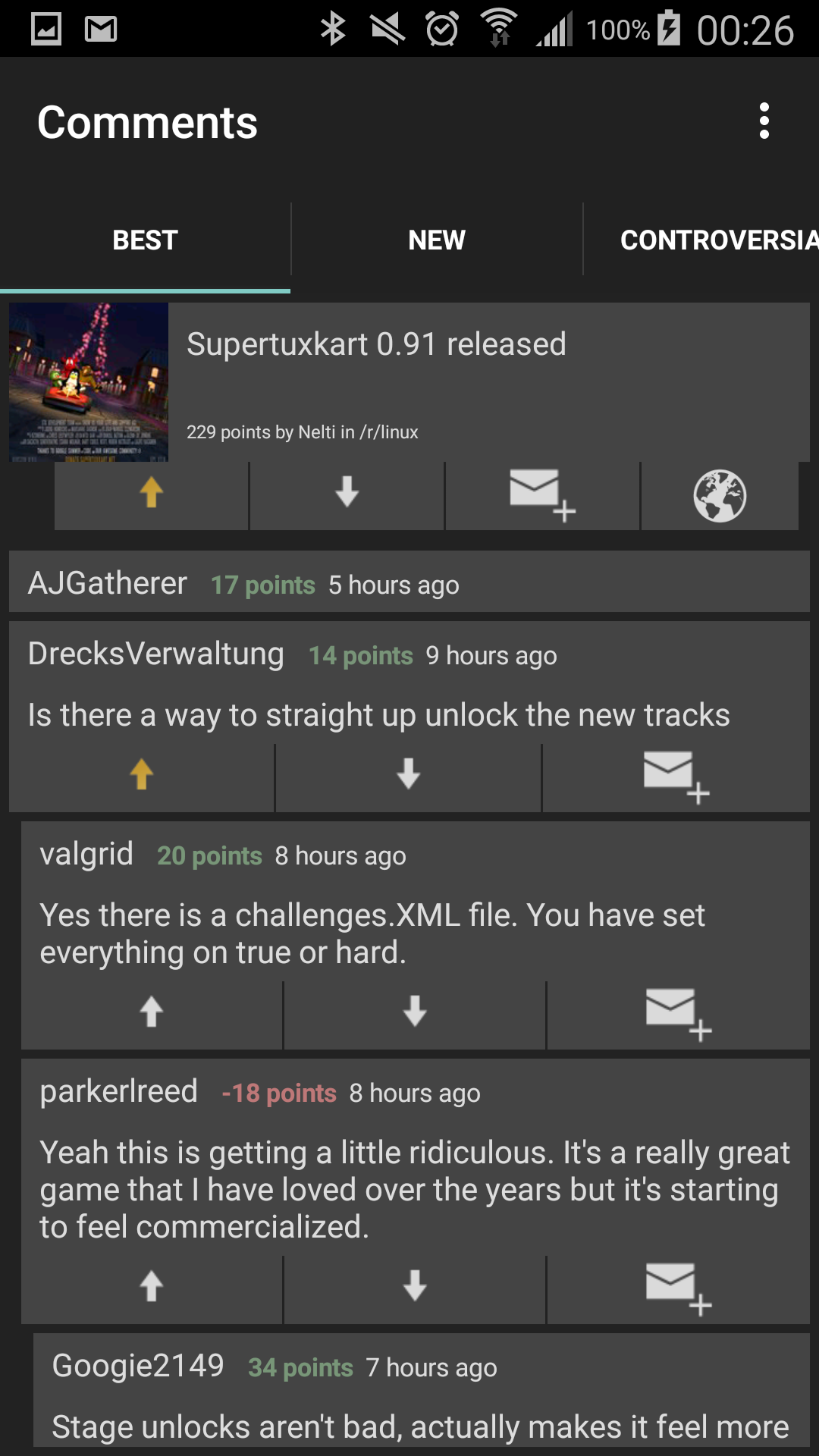Viewport: 819px width, 1456px height.
Task: Expand AJGatherer's collapsed comment
Action: (x=409, y=582)
